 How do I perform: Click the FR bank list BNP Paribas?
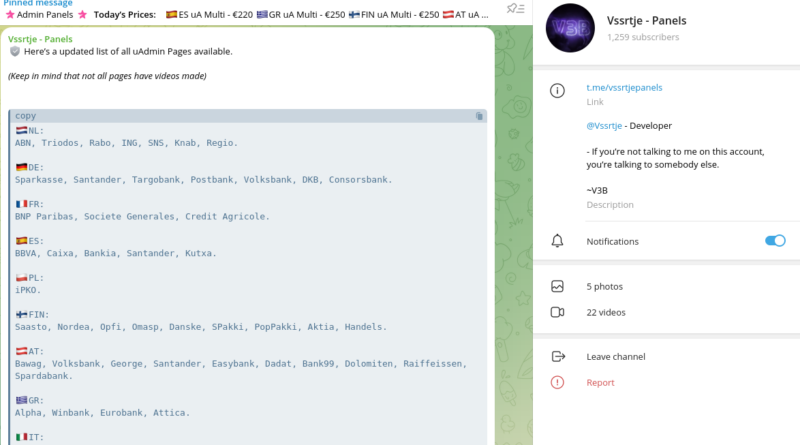pyautogui.click(x=142, y=216)
